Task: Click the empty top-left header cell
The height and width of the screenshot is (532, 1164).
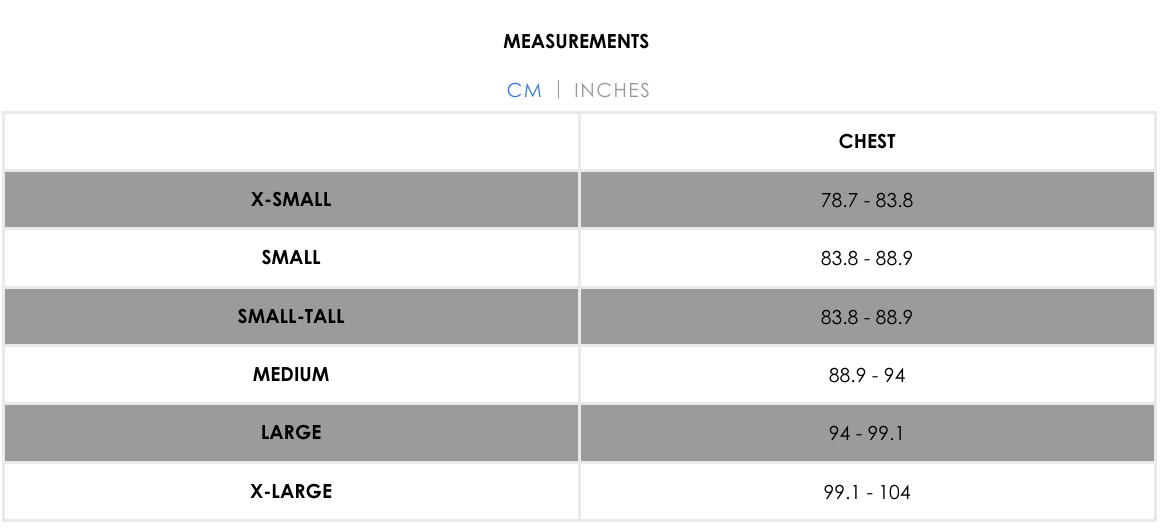Action: pyautogui.click(x=291, y=142)
